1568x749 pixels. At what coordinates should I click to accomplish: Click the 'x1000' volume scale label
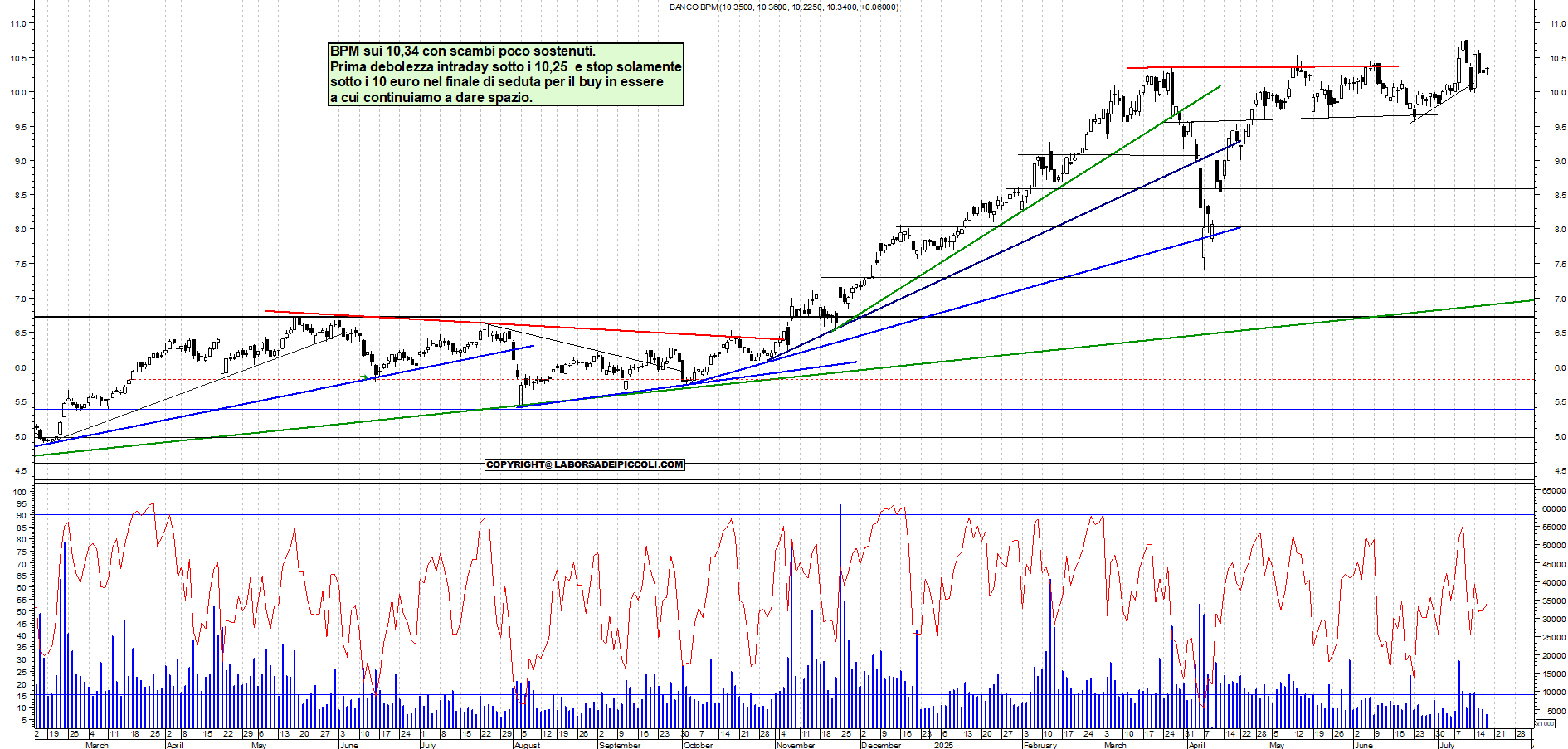[x=1545, y=724]
